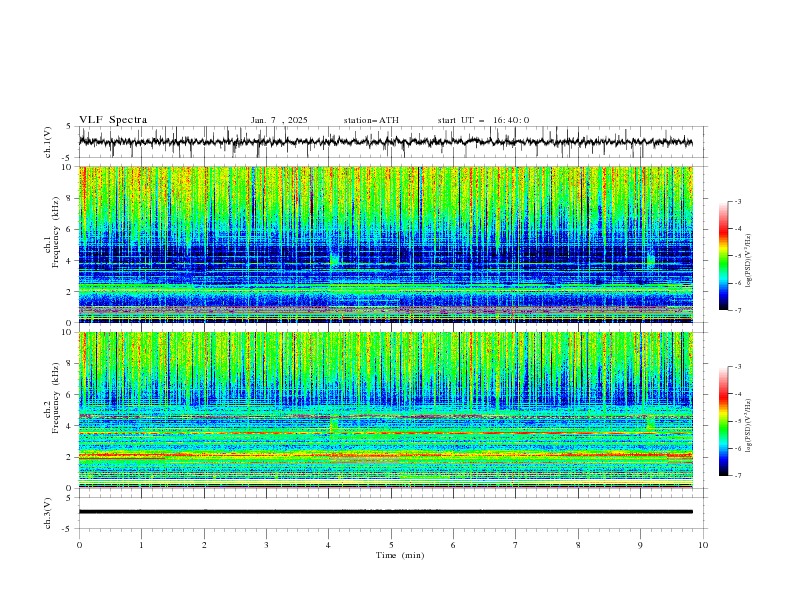The height and width of the screenshot is (612, 792).
Task: Click the ch.1 Frequency (kHz) axis label
Action: click(51, 232)
